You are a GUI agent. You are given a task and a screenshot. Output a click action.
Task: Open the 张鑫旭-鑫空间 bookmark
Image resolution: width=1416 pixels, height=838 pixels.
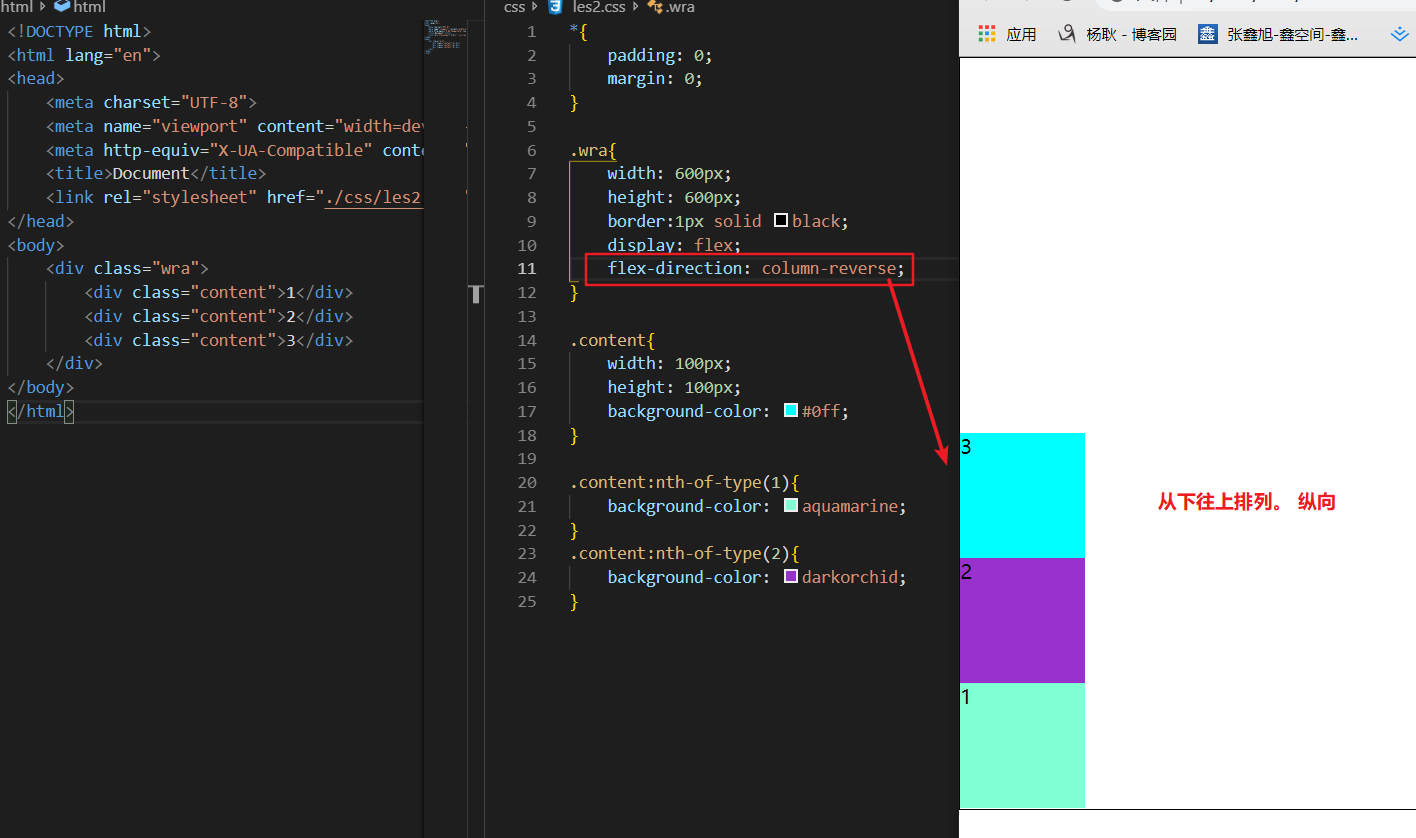point(1280,34)
